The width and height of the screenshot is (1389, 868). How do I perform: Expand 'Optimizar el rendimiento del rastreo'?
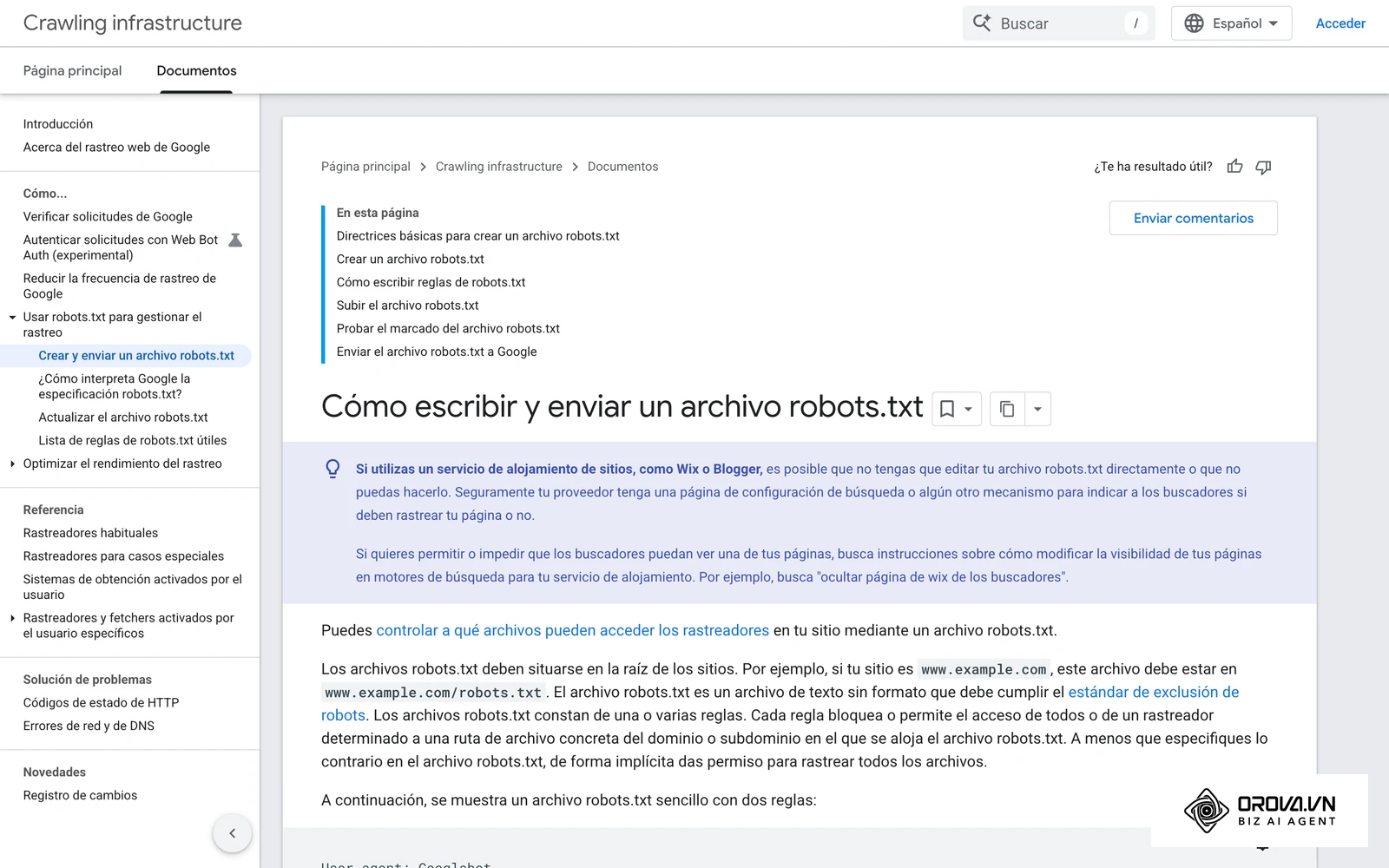pyautogui.click(x=12, y=464)
